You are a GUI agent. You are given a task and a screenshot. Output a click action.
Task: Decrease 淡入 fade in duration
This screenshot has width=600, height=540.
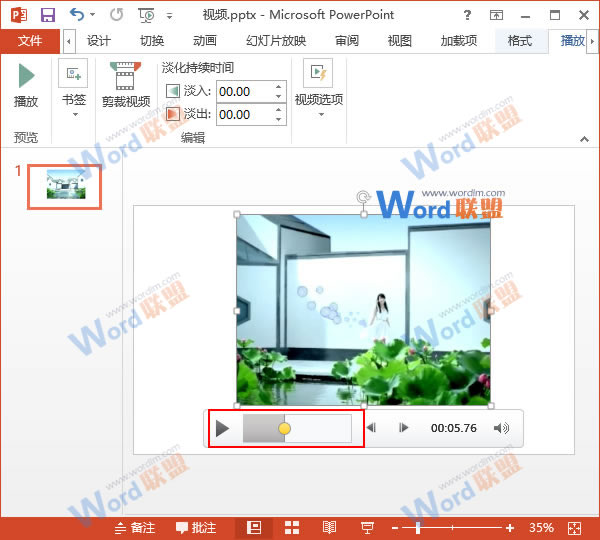[279, 97]
